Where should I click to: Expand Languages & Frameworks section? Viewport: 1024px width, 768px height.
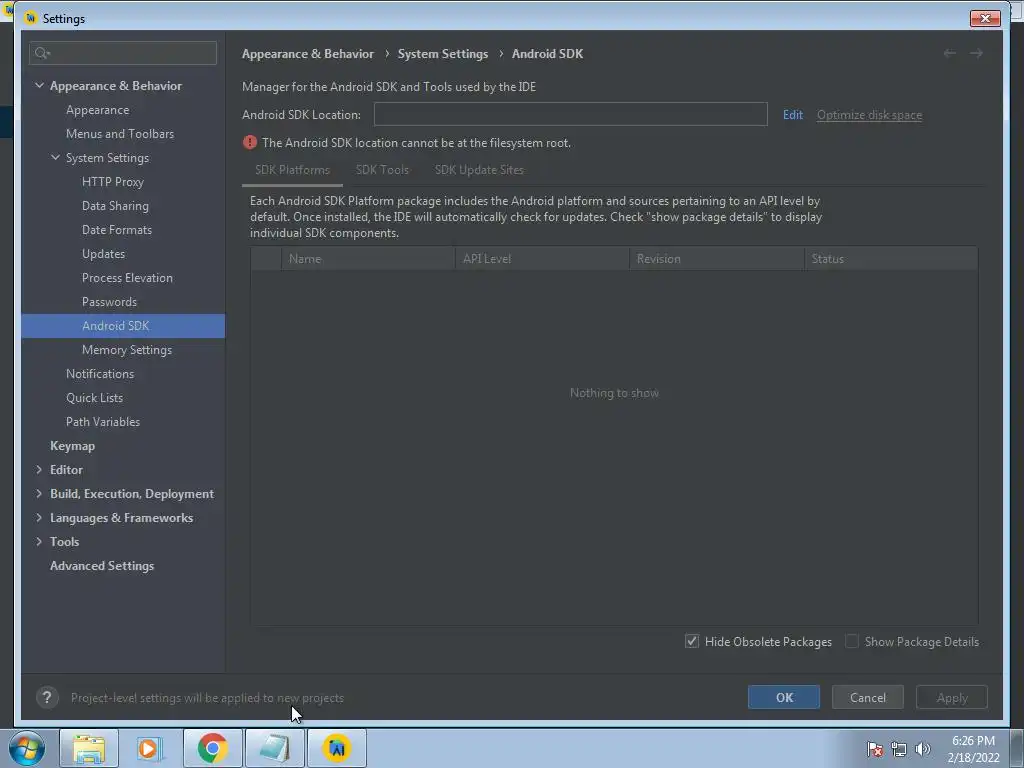click(x=39, y=517)
